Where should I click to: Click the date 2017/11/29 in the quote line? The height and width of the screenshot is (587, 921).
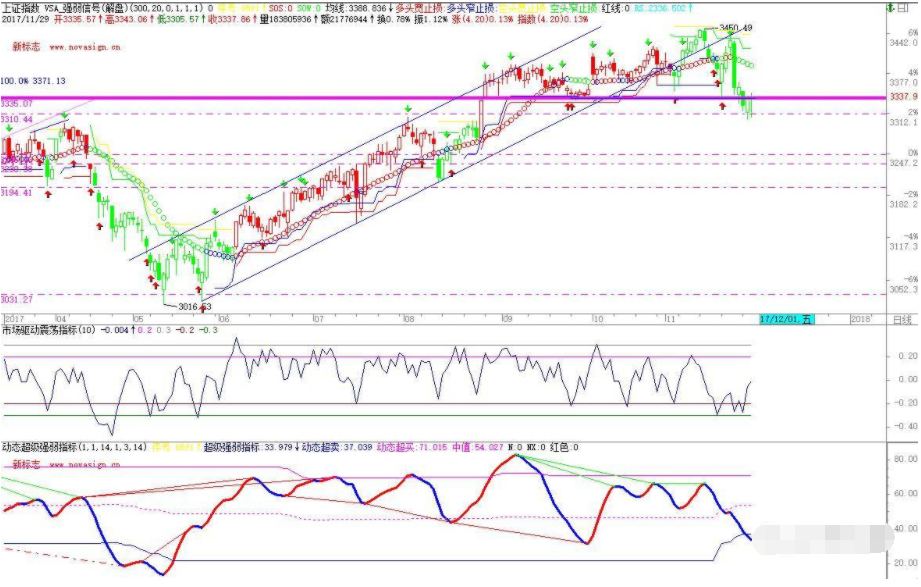pos(25,19)
